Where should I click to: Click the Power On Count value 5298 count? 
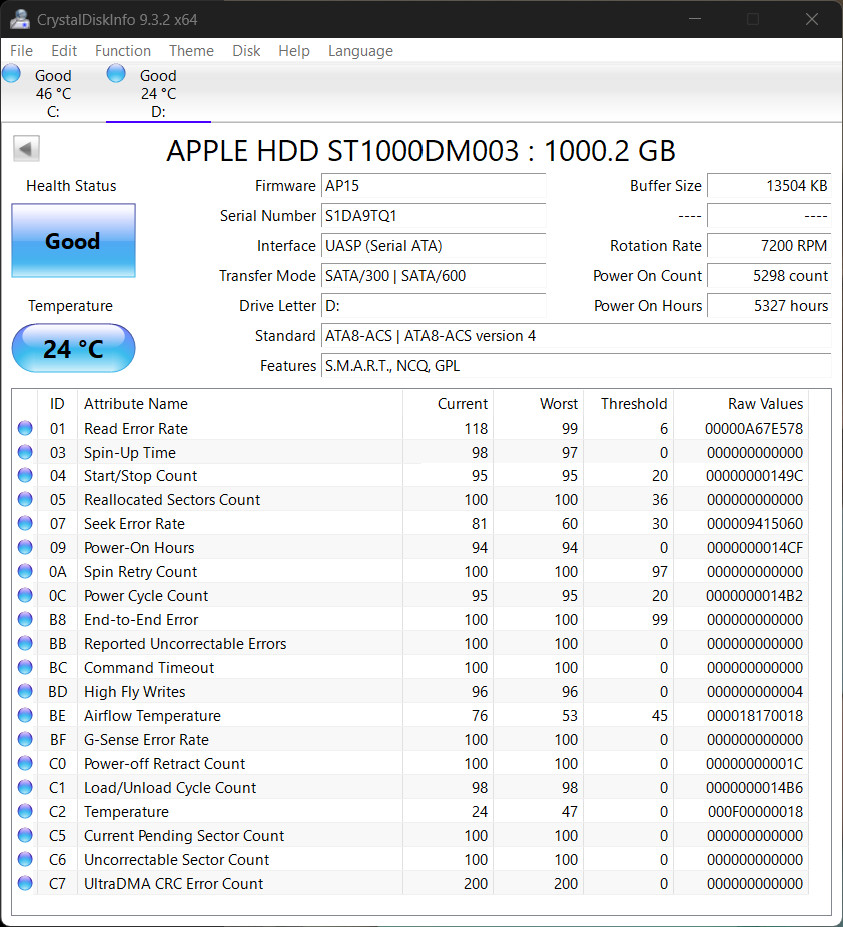[x=769, y=276]
